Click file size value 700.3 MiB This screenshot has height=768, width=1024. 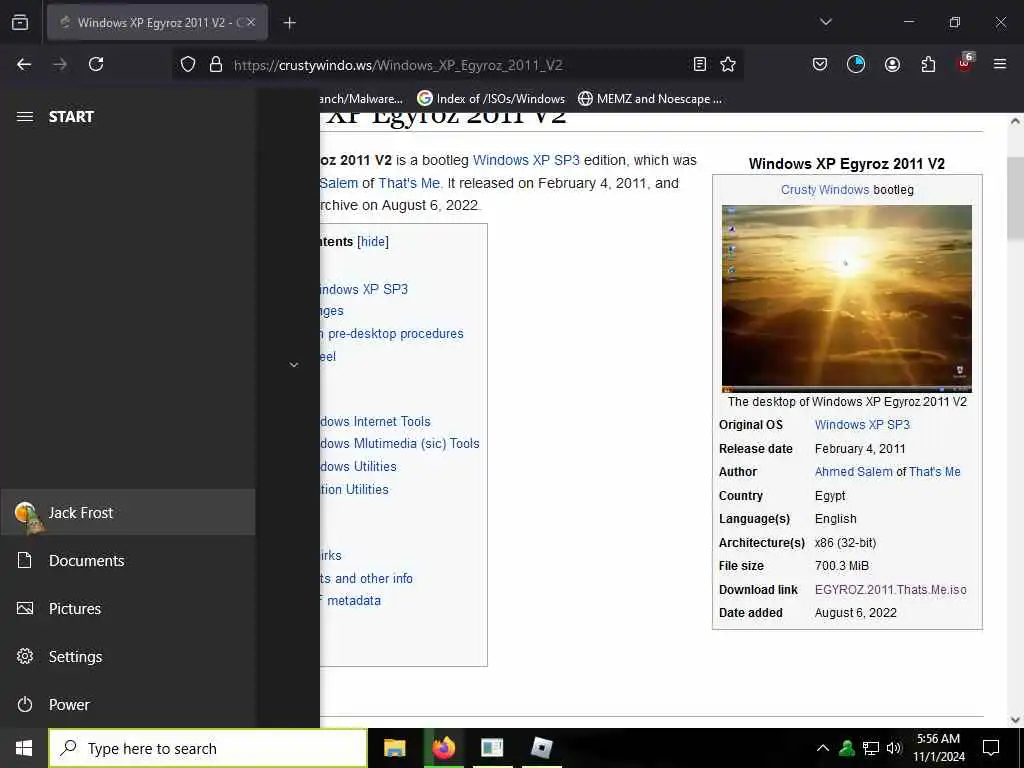842,566
